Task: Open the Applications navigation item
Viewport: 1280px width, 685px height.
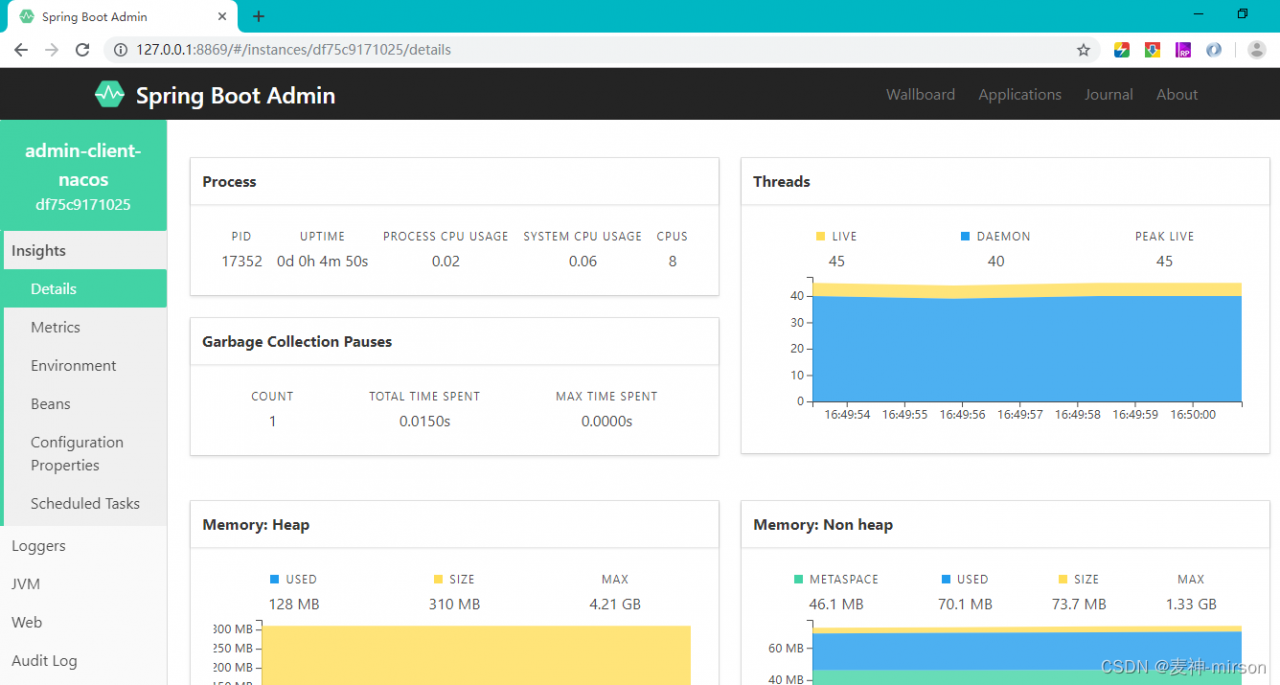Action: pos(1020,95)
